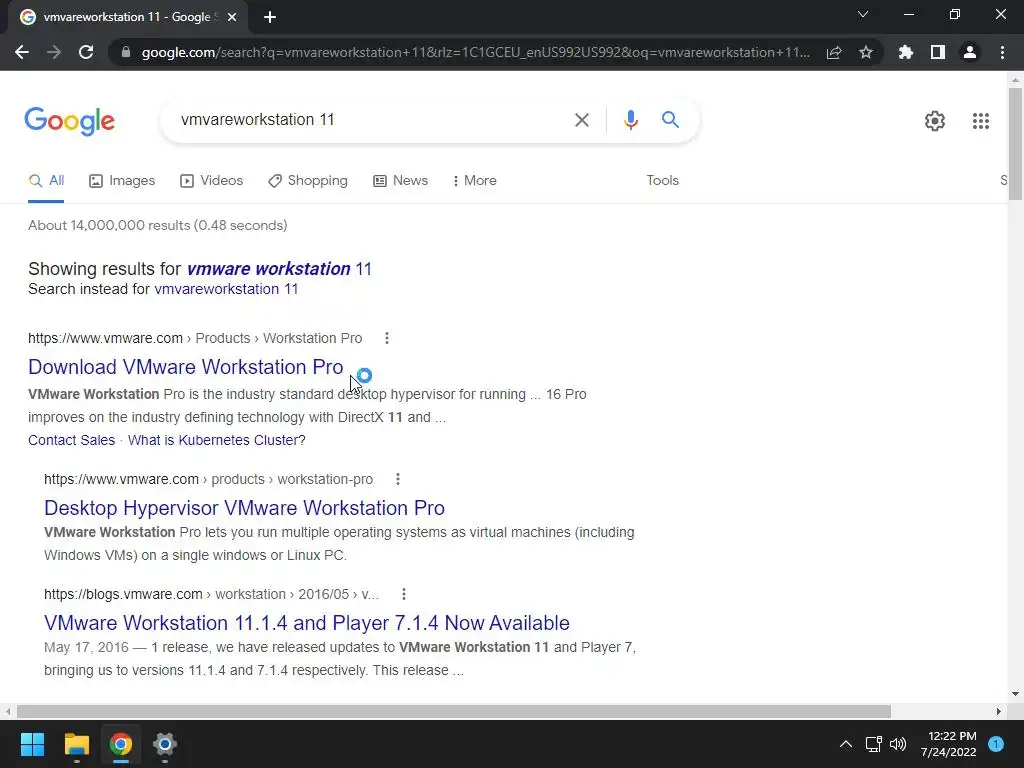Screen dimensions: 1024x768
Task: Open the Chrome extensions puzzle icon
Action: click(906, 52)
